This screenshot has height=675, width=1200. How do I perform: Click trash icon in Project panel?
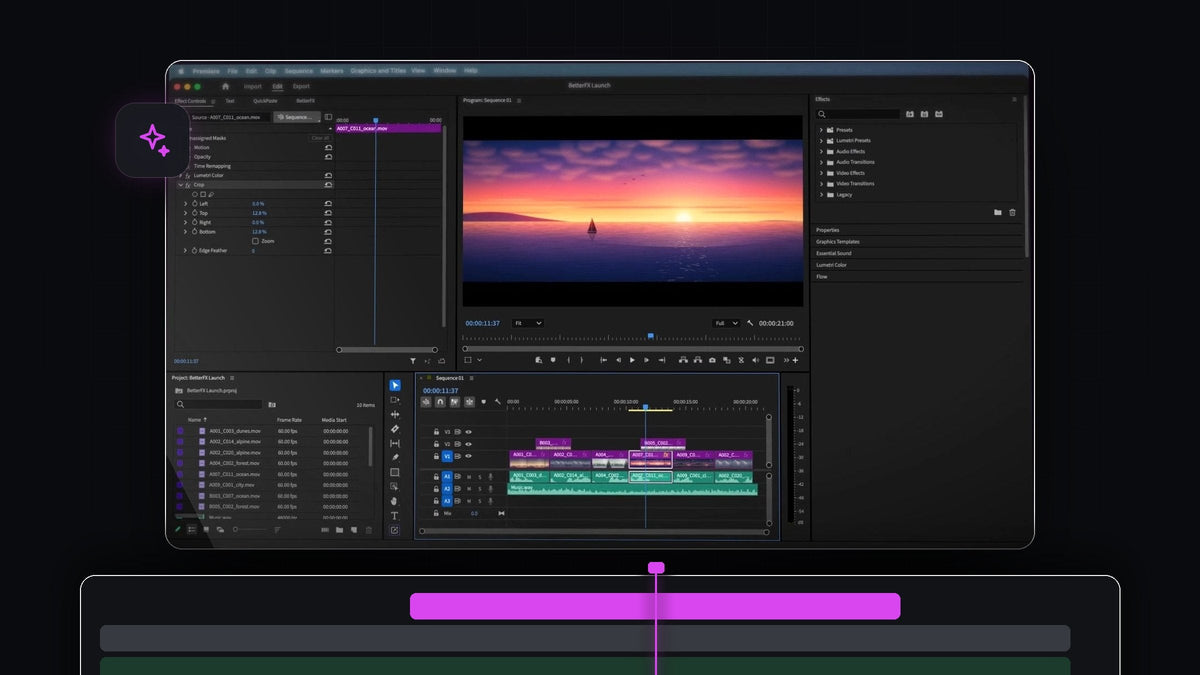click(369, 530)
